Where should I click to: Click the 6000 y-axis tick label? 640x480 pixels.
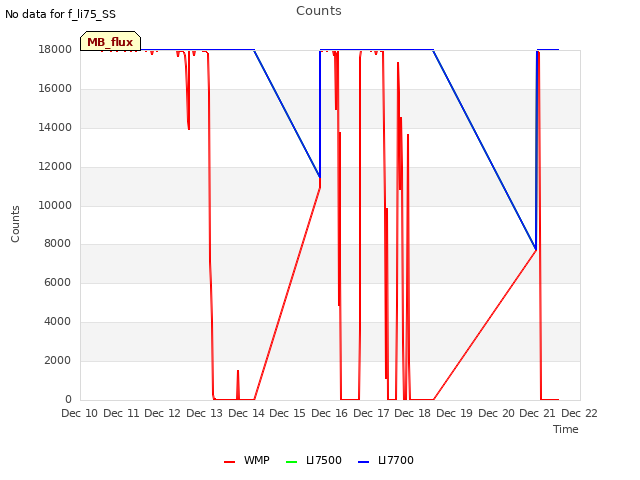coord(58,282)
